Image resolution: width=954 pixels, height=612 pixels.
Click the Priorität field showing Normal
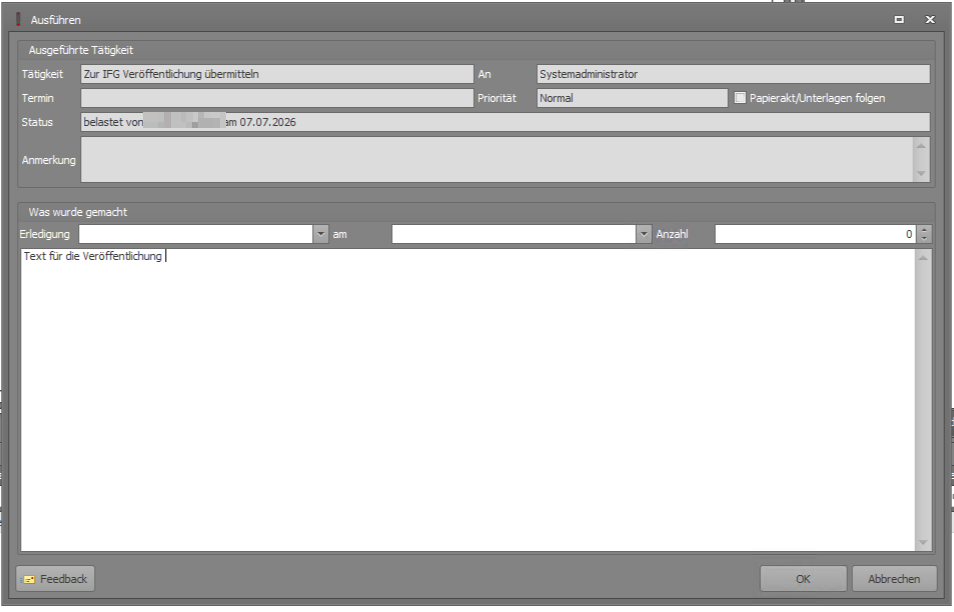(632, 98)
